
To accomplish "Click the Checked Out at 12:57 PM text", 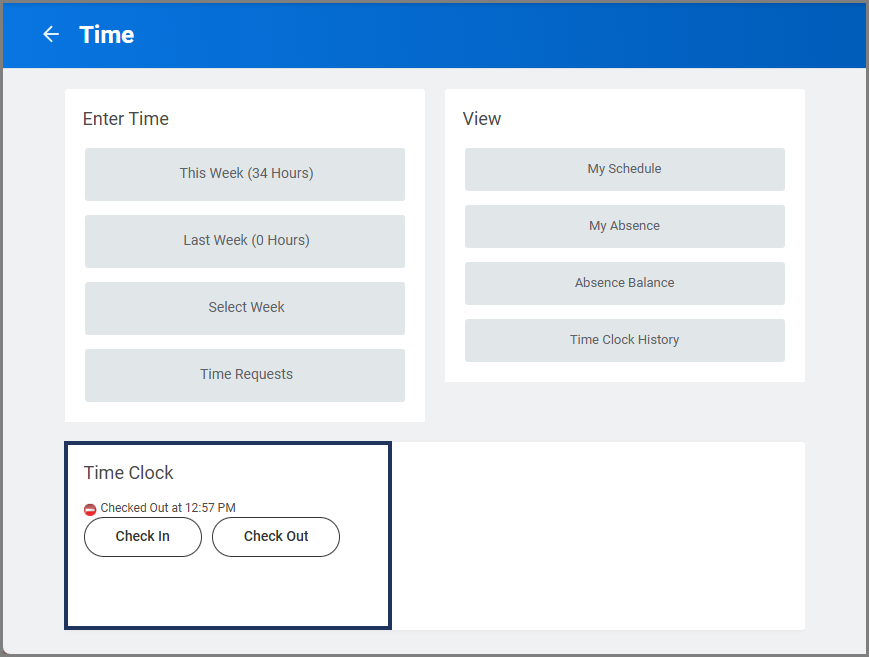I will click(x=168, y=508).
